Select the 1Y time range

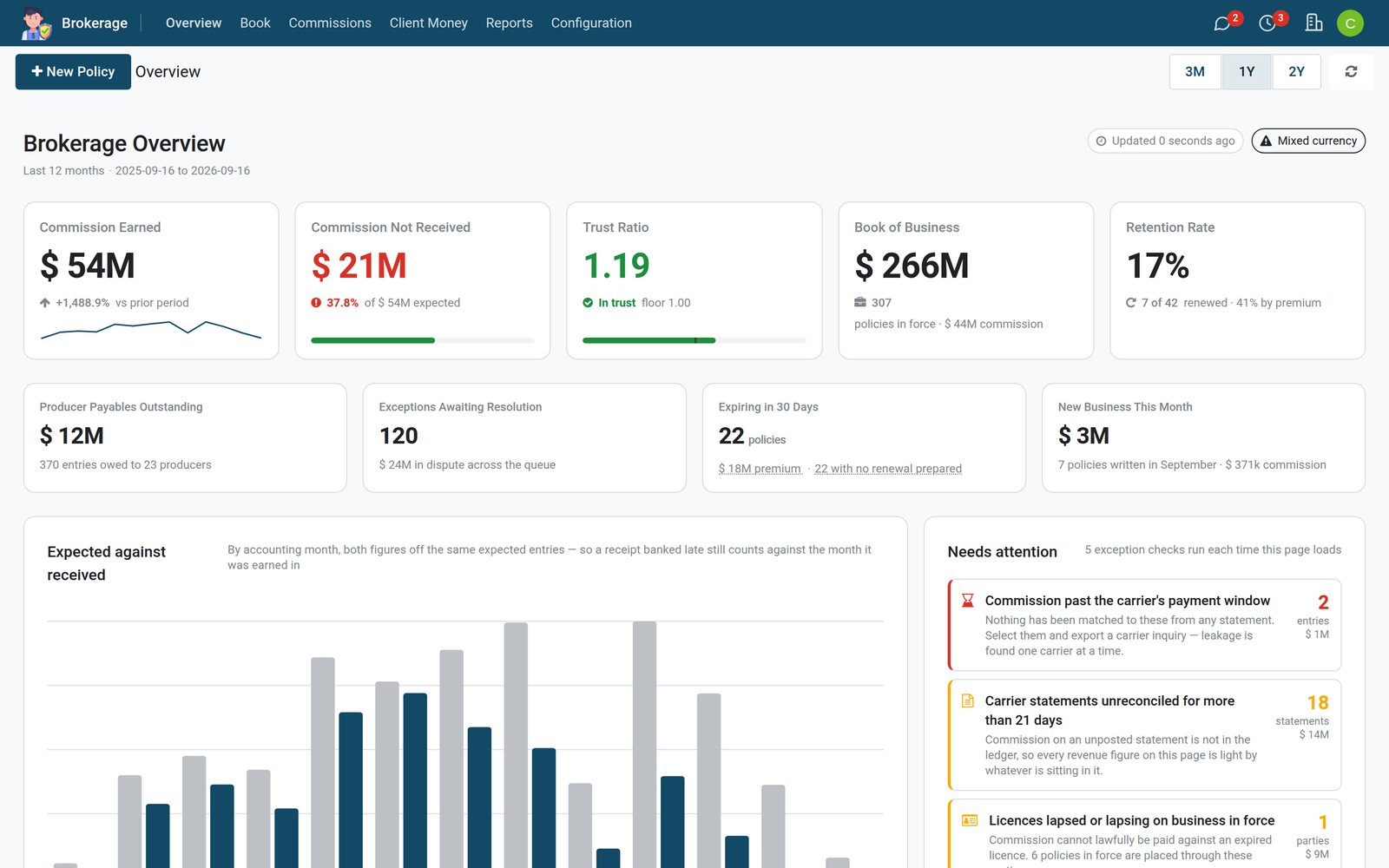point(1247,71)
